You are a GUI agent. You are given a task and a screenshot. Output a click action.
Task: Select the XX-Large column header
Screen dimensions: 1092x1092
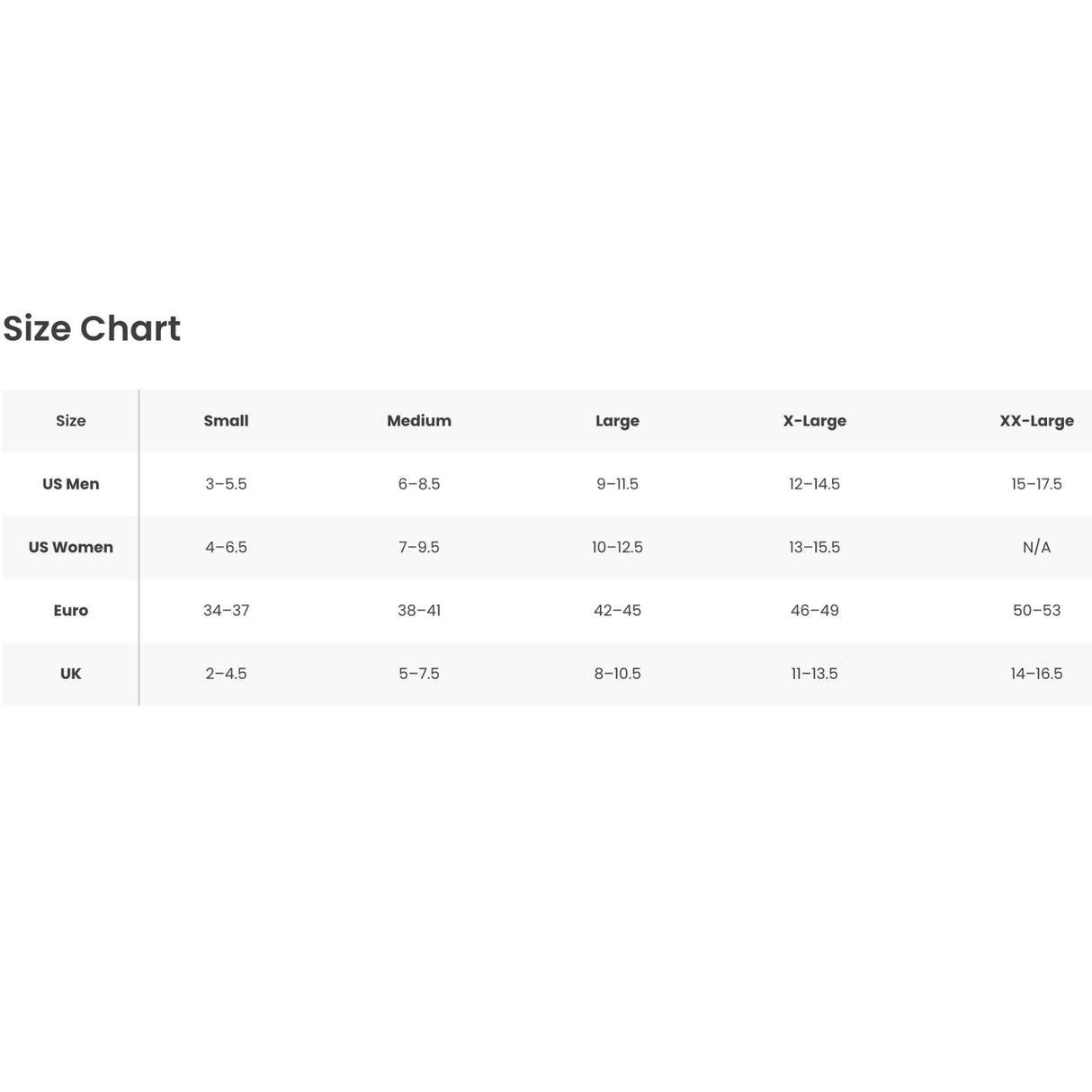(x=1036, y=421)
